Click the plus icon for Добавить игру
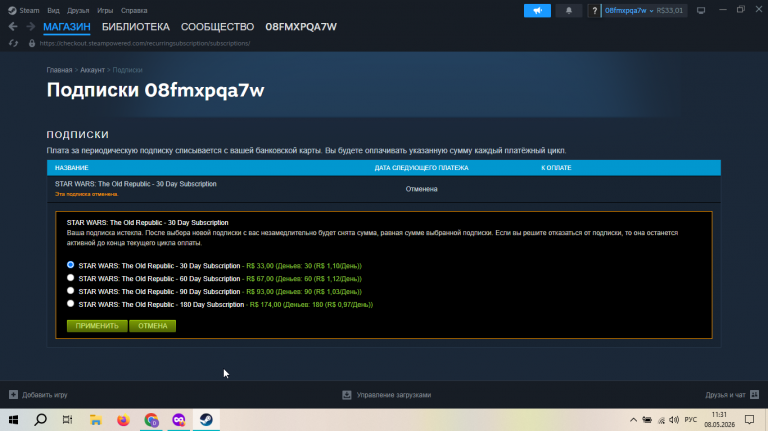 13,394
